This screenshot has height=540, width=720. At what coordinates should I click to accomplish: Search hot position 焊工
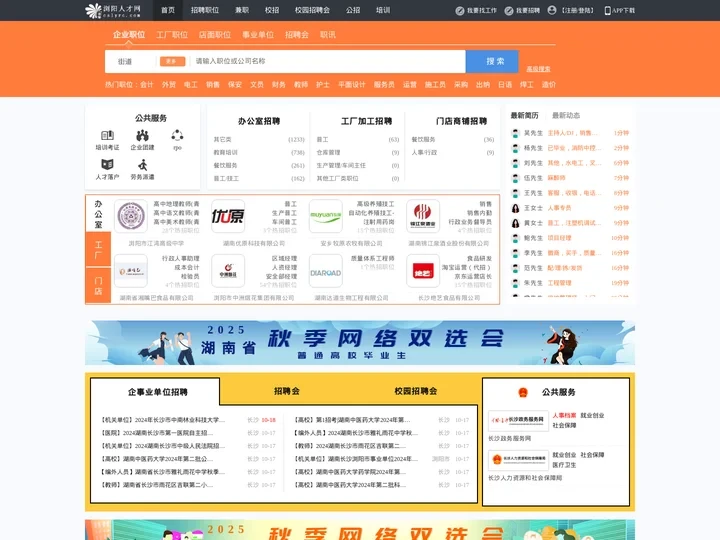tap(527, 84)
